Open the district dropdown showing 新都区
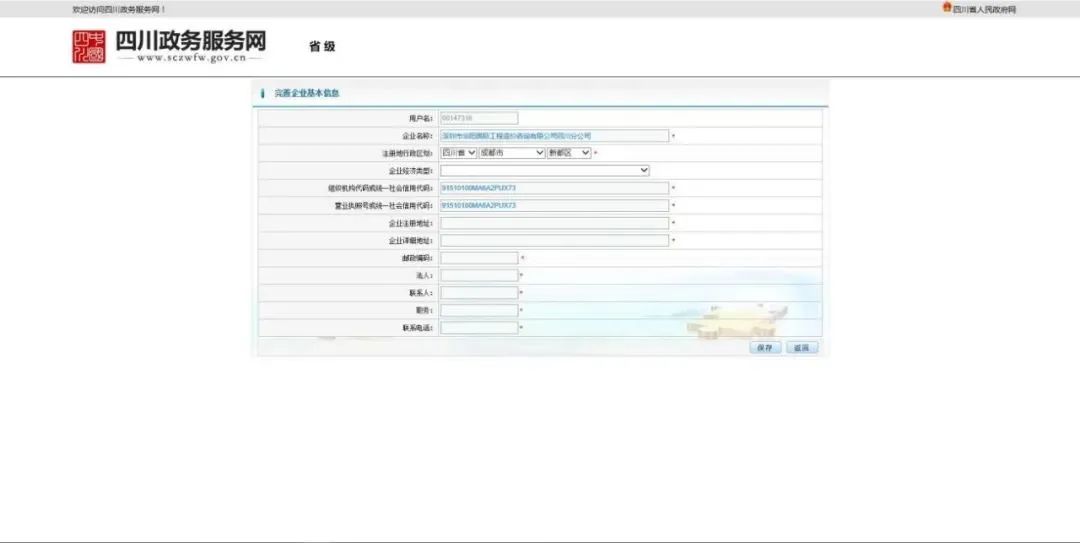Viewport: 1080px width, 543px height. tap(568, 153)
